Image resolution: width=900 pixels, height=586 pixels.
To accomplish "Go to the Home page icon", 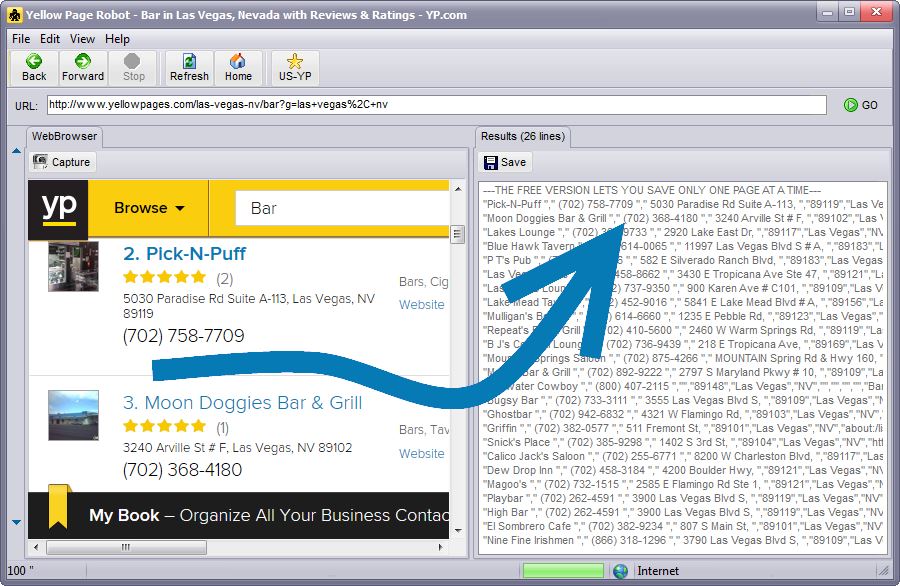I will point(238,62).
